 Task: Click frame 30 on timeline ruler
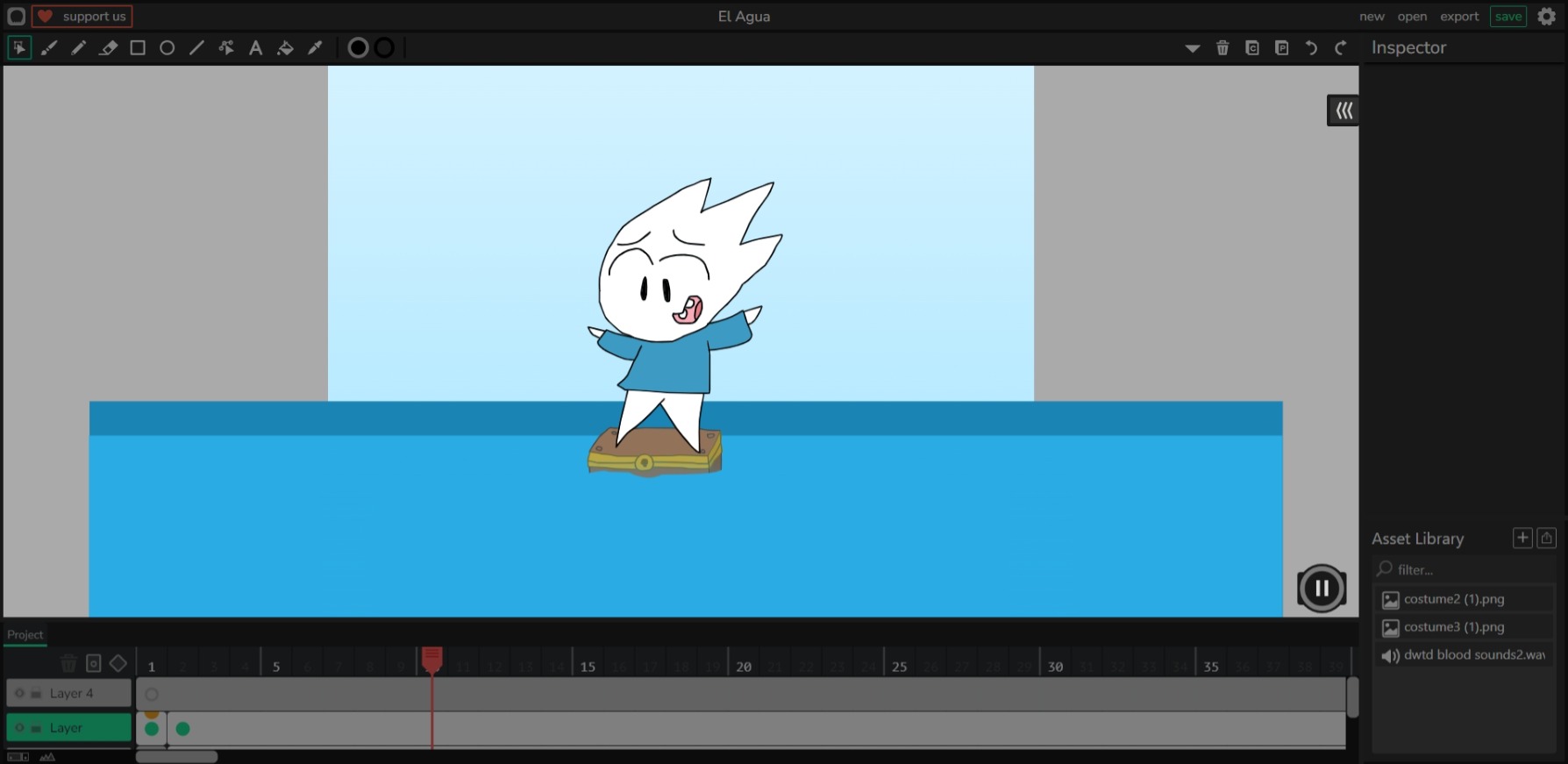pos(1055,666)
